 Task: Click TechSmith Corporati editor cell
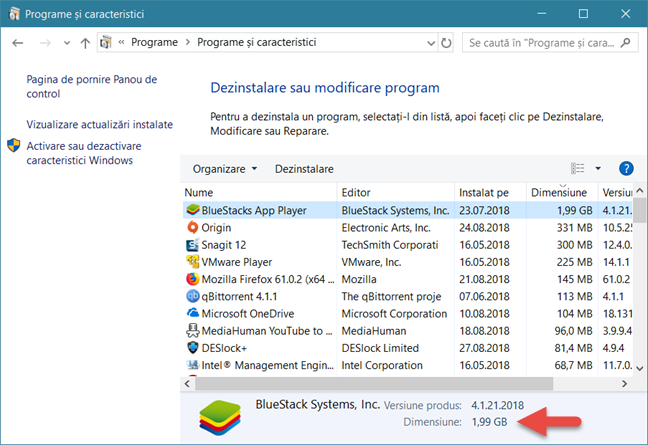390,245
